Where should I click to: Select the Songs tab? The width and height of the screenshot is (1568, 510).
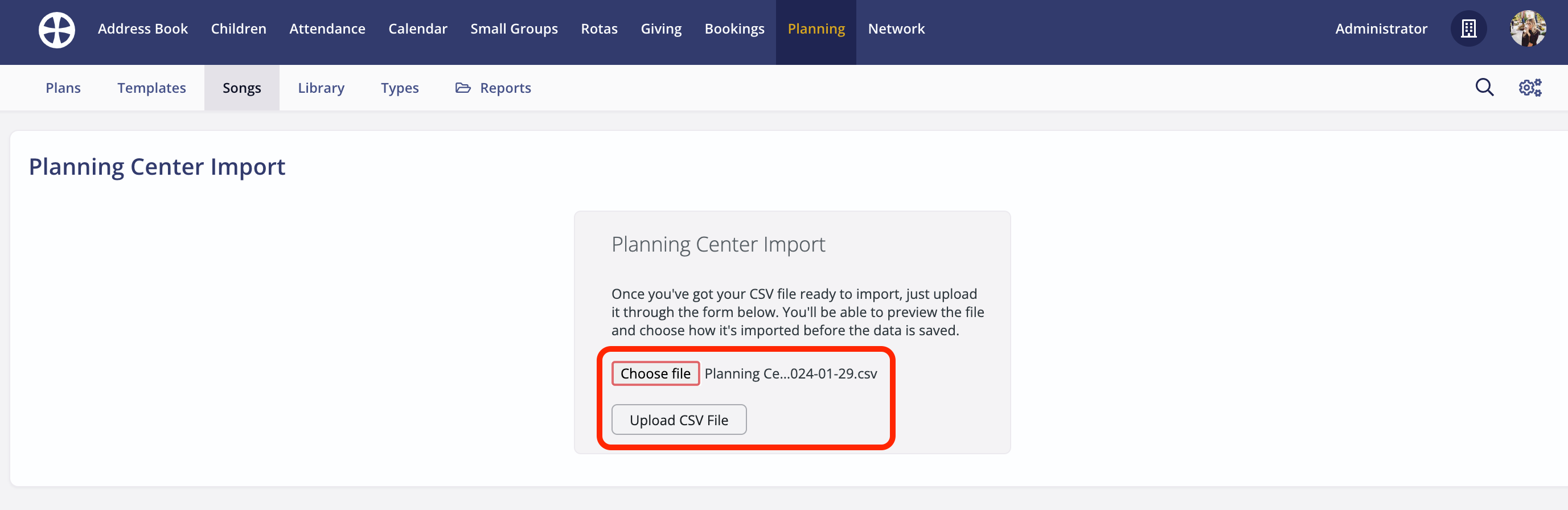(241, 88)
